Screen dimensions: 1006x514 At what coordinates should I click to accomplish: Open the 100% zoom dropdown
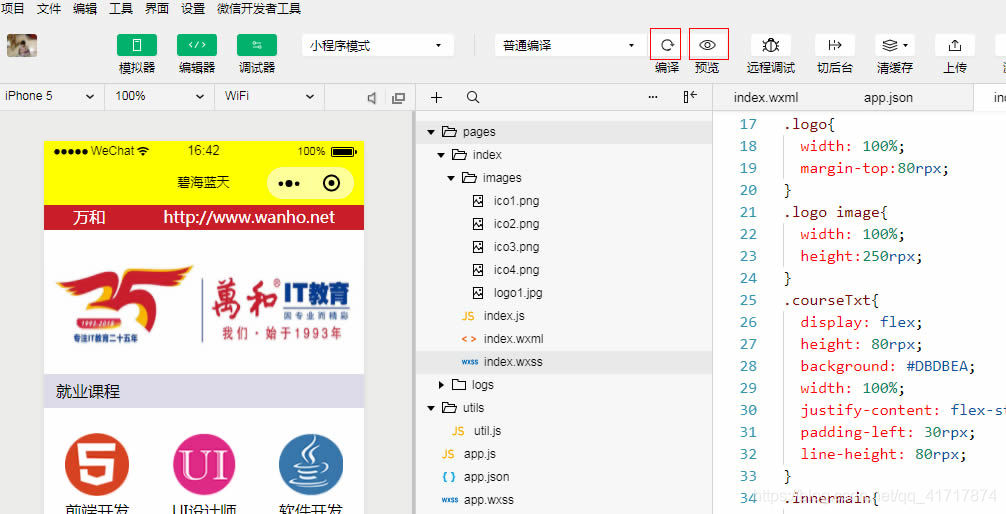point(159,96)
